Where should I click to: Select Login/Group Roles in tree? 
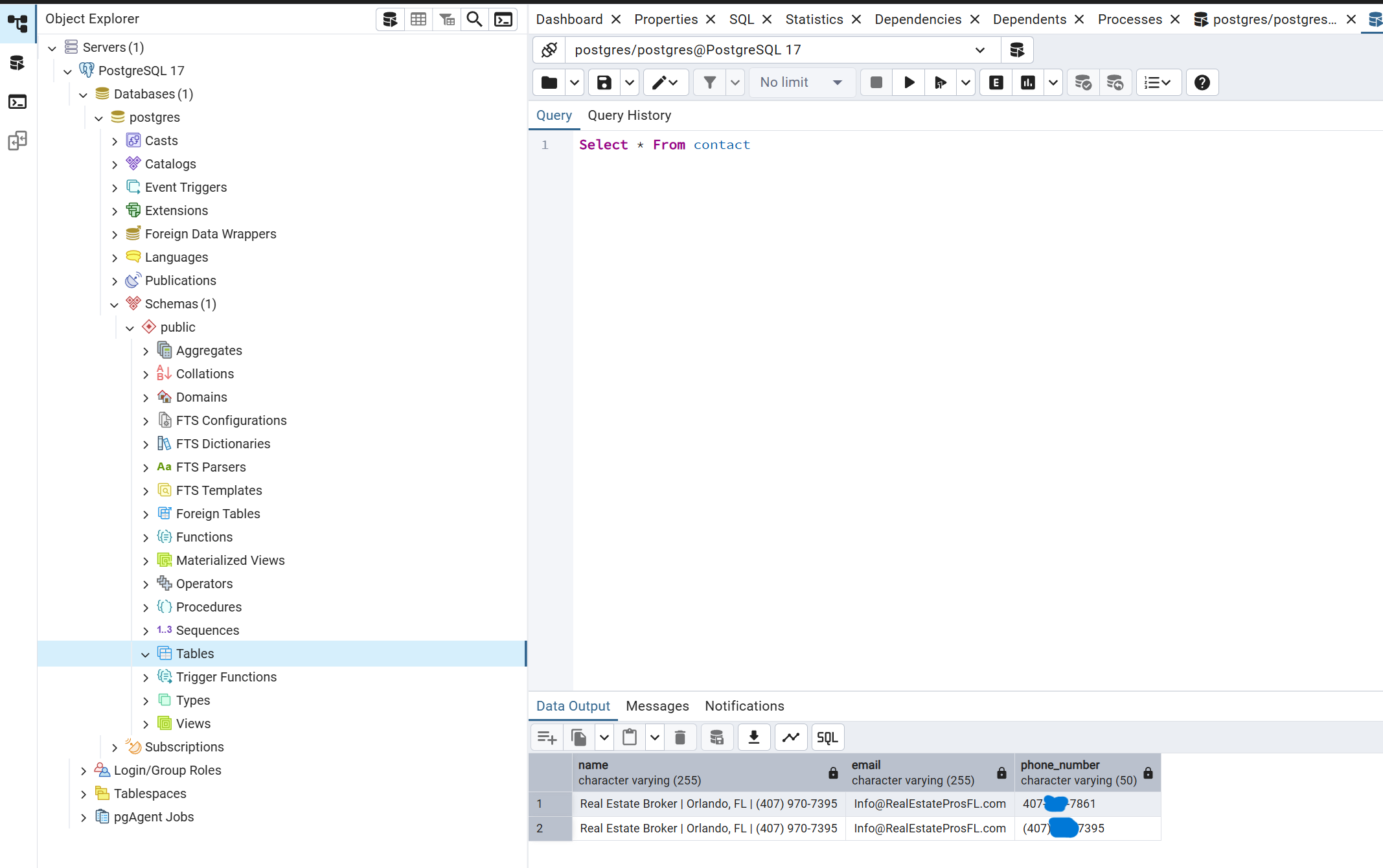tap(167, 770)
